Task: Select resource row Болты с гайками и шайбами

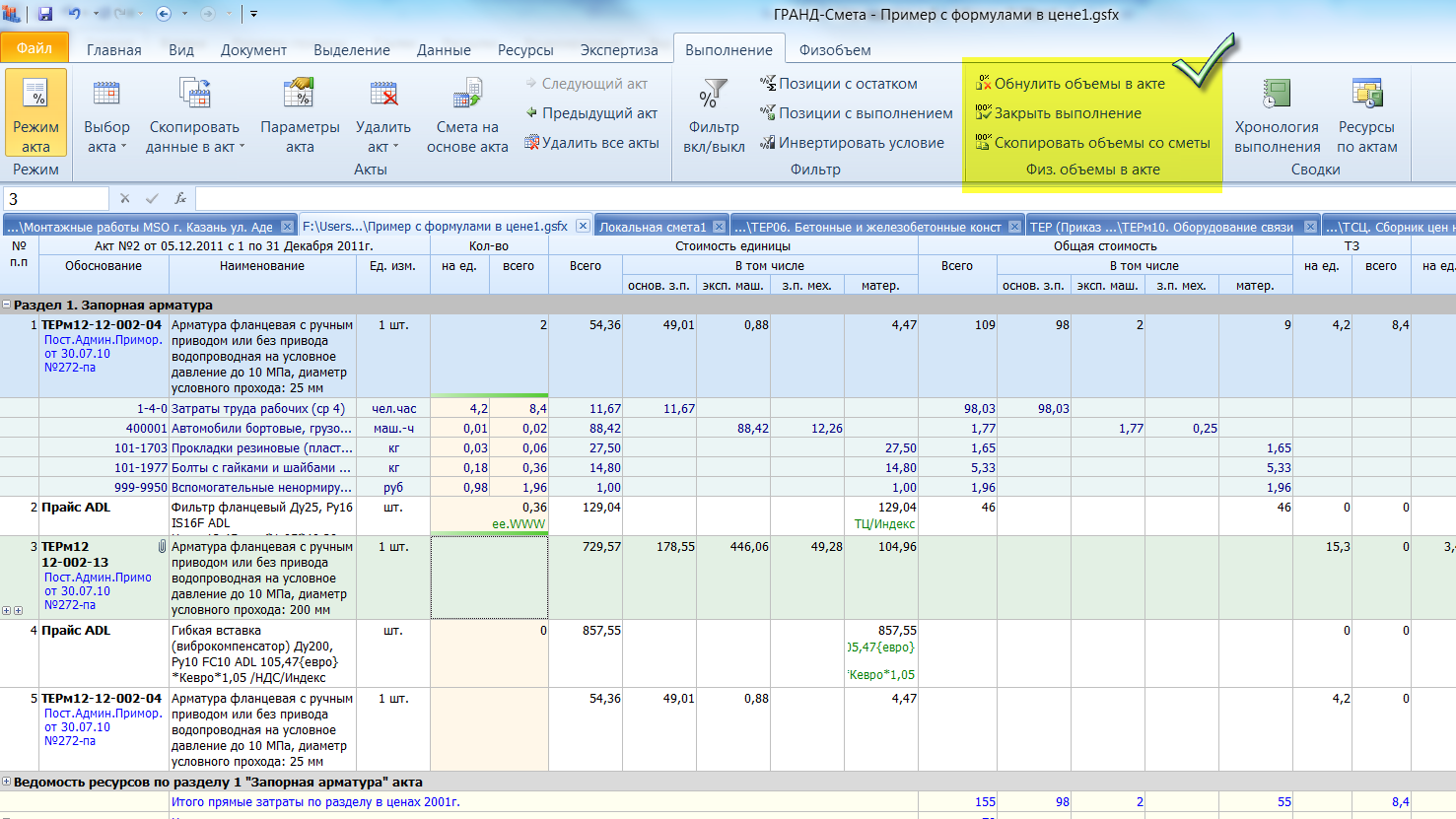Action: pyautogui.click(x=728, y=467)
